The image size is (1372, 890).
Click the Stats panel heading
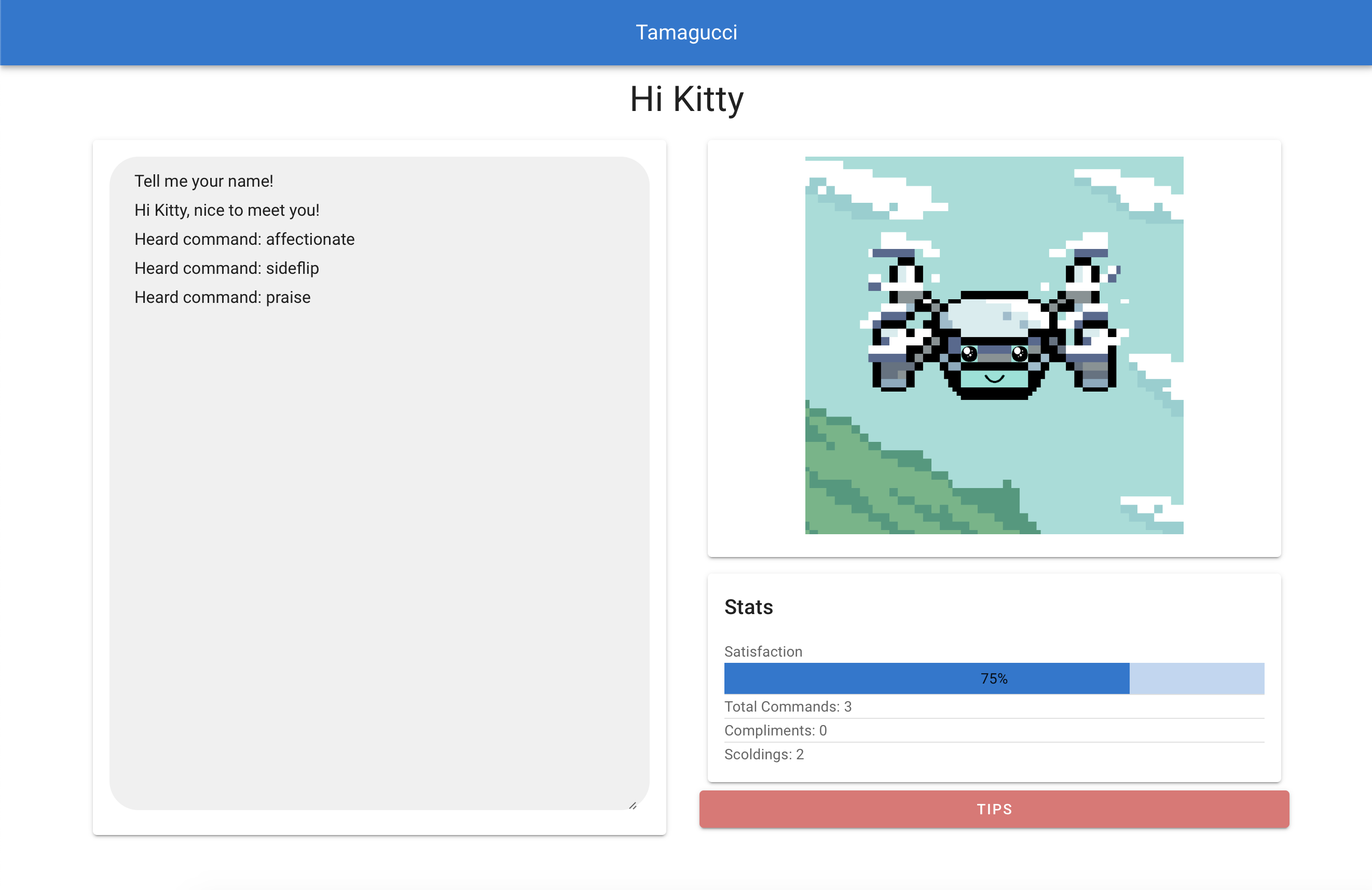coord(748,607)
